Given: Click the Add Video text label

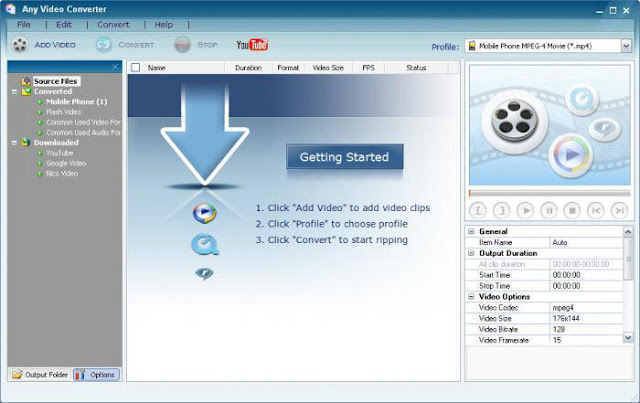Looking at the screenshot, I should (x=55, y=45).
